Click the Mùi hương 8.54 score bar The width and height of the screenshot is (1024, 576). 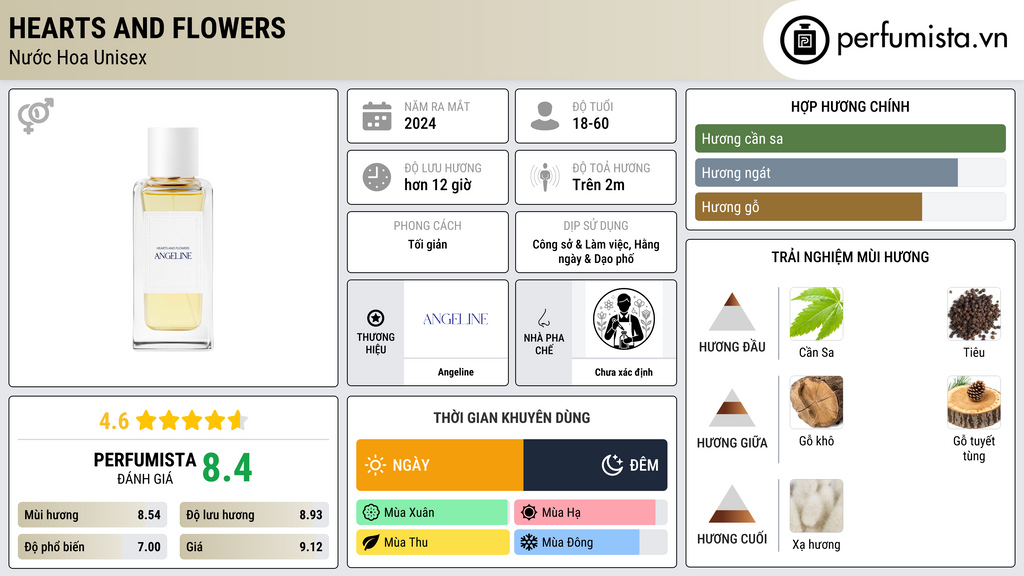(x=92, y=515)
